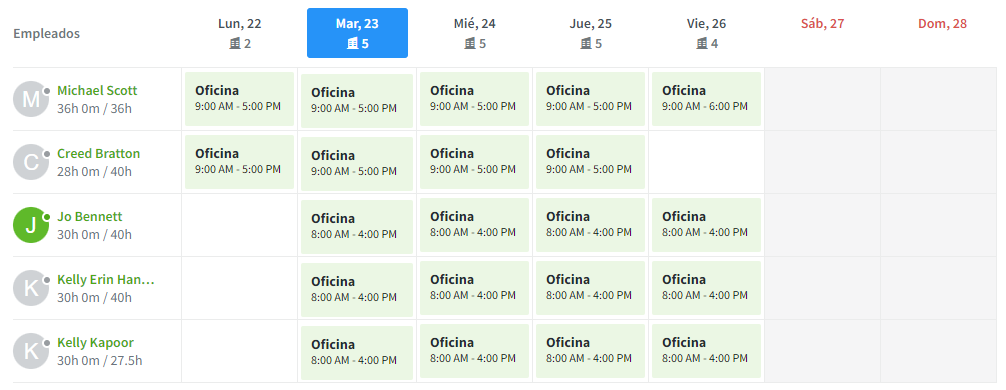Select the highlighted Mar, 23 day tab
The height and width of the screenshot is (390, 1006).
pos(357,33)
